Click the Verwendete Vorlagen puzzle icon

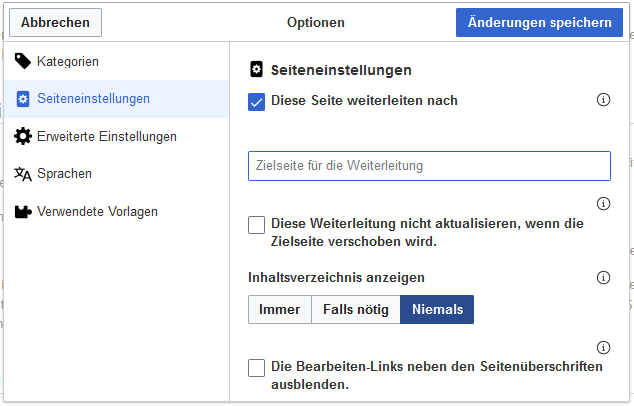(23, 211)
